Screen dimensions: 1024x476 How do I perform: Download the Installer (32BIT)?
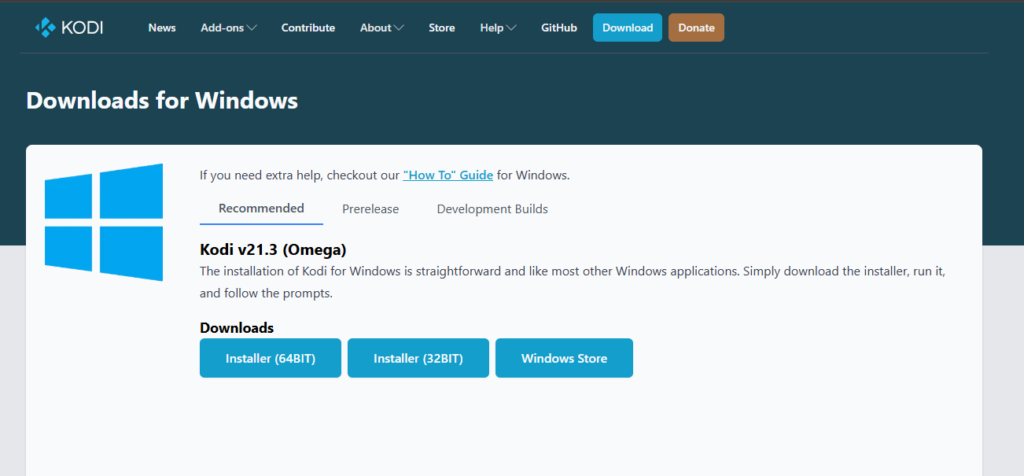point(418,358)
